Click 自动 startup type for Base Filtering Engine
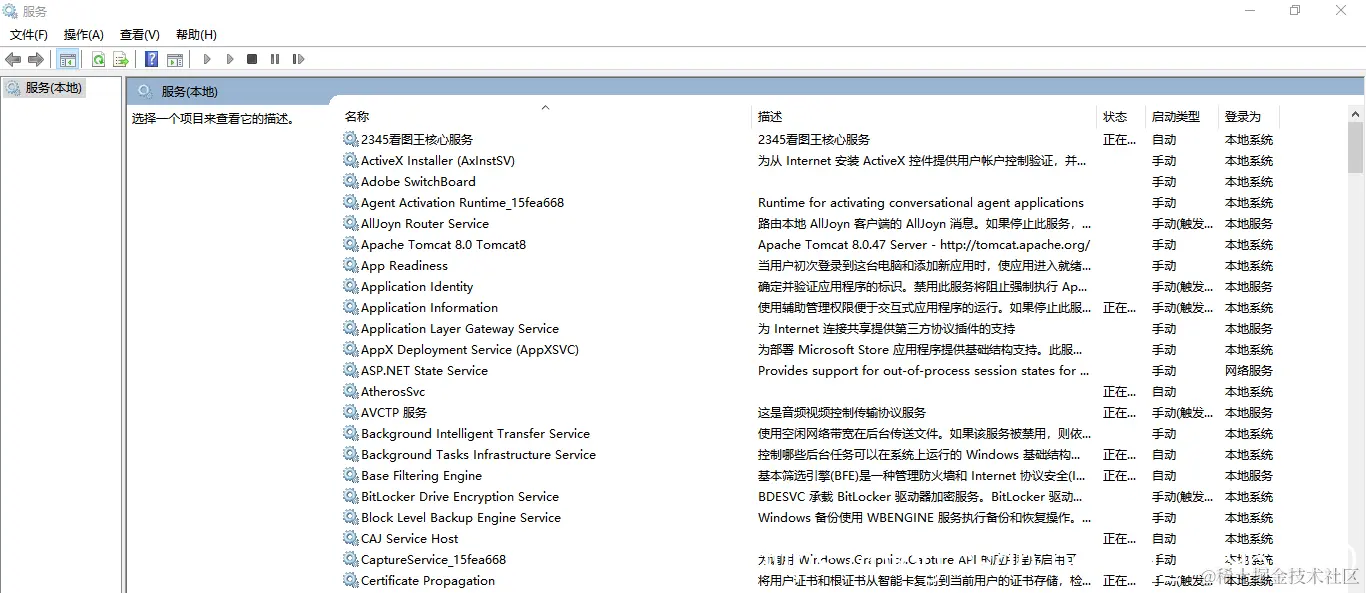This screenshot has height=593, width=1366. [1164, 475]
